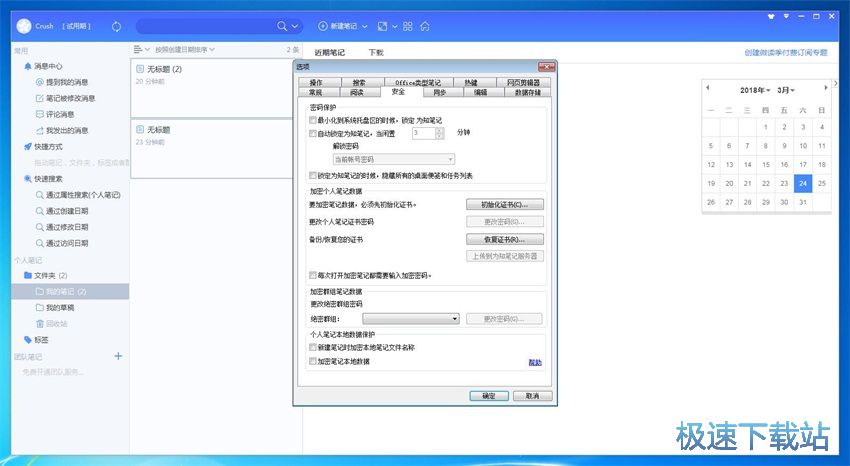The height and width of the screenshot is (466, 850).
Task: Click the comment icon beside 评论消息
Action: click(x=39, y=114)
